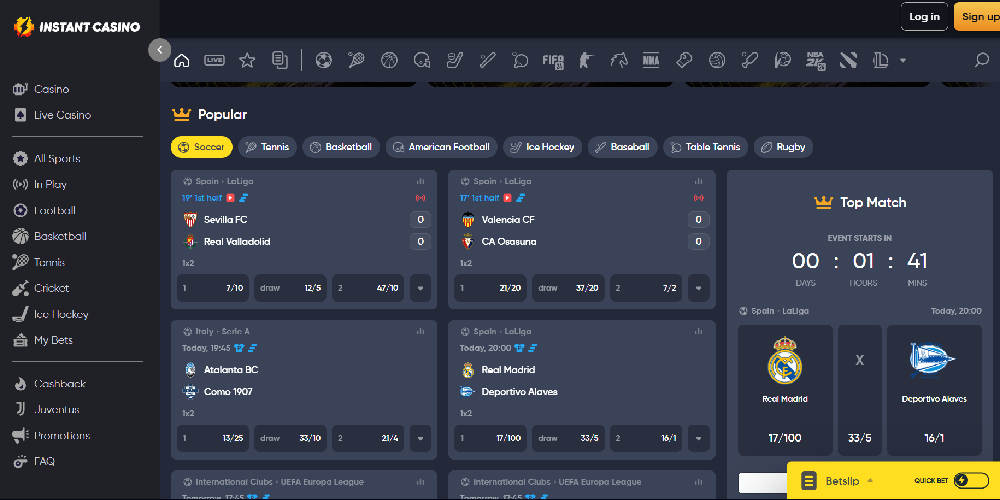
Task: Bet on draw 12/5 for Sevilla match
Action: [x=291, y=288]
